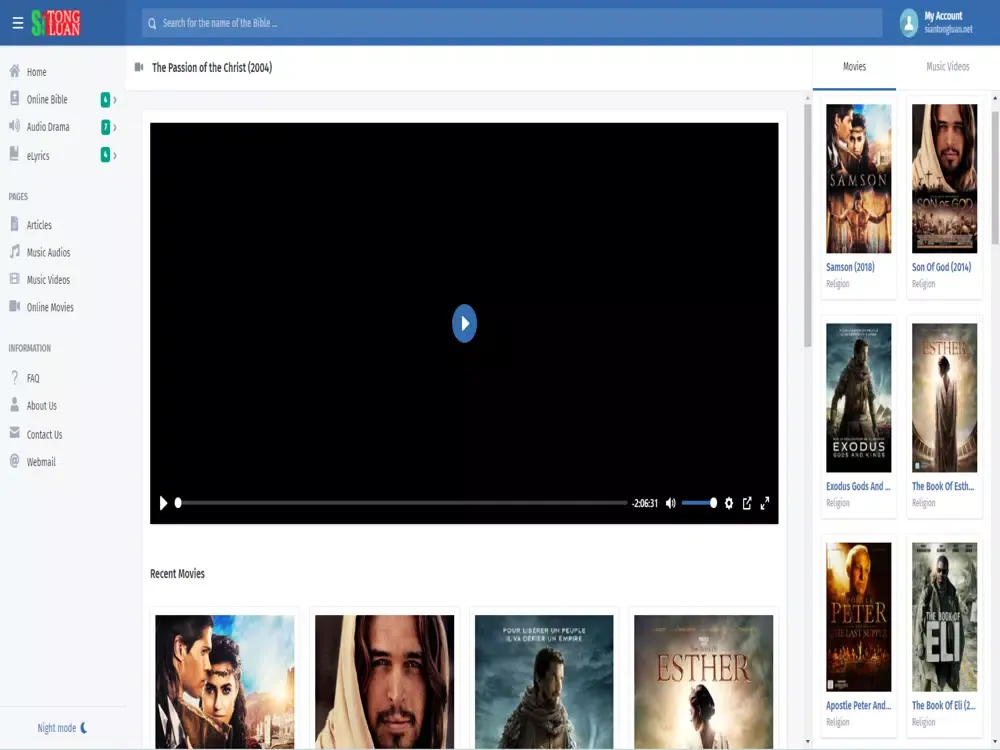Open player settings gear
Screen dimensions: 1000x750
[x=728, y=503]
